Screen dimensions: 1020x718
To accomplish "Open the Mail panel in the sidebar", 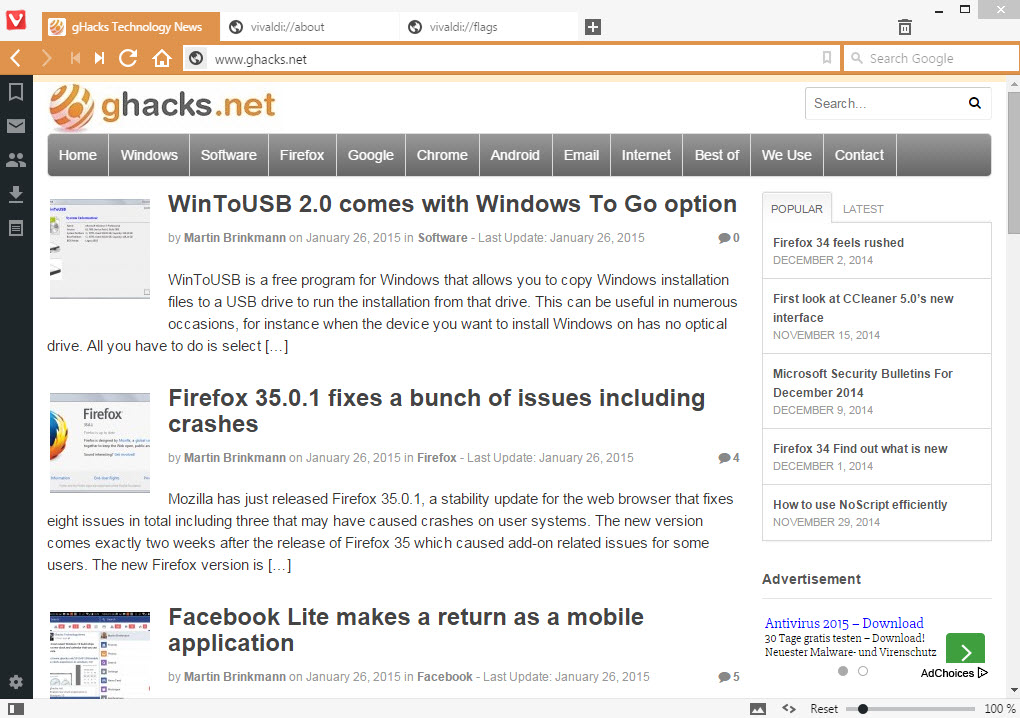I will pyautogui.click(x=16, y=126).
